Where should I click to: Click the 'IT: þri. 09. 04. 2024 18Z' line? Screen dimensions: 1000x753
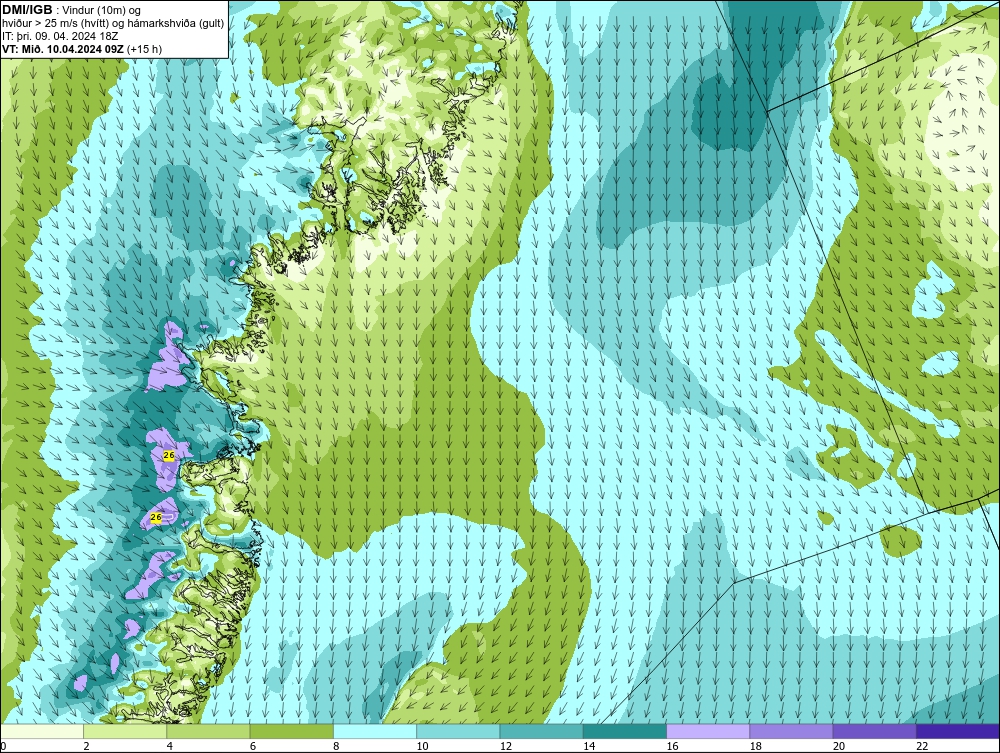(59, 36)
